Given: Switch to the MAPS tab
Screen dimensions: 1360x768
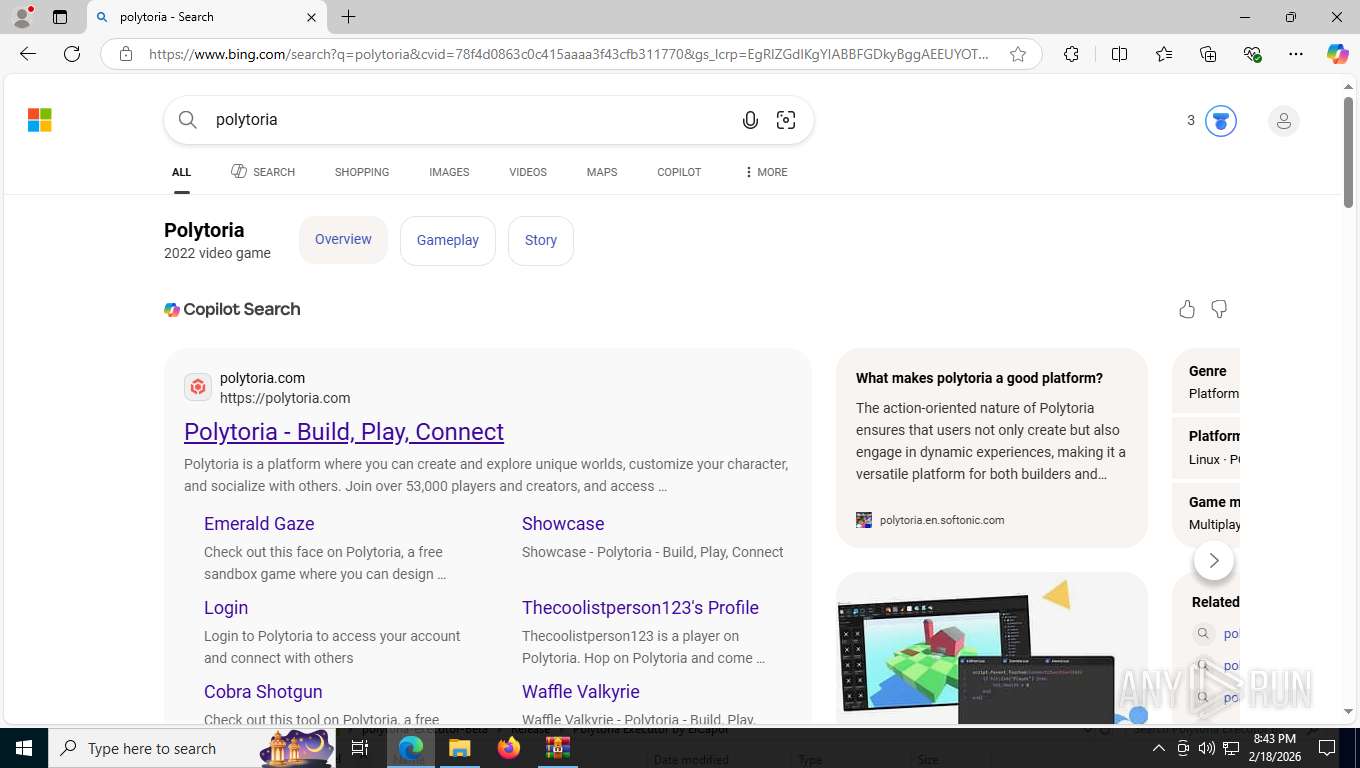Looking at the screenshot, I should 602,172.
